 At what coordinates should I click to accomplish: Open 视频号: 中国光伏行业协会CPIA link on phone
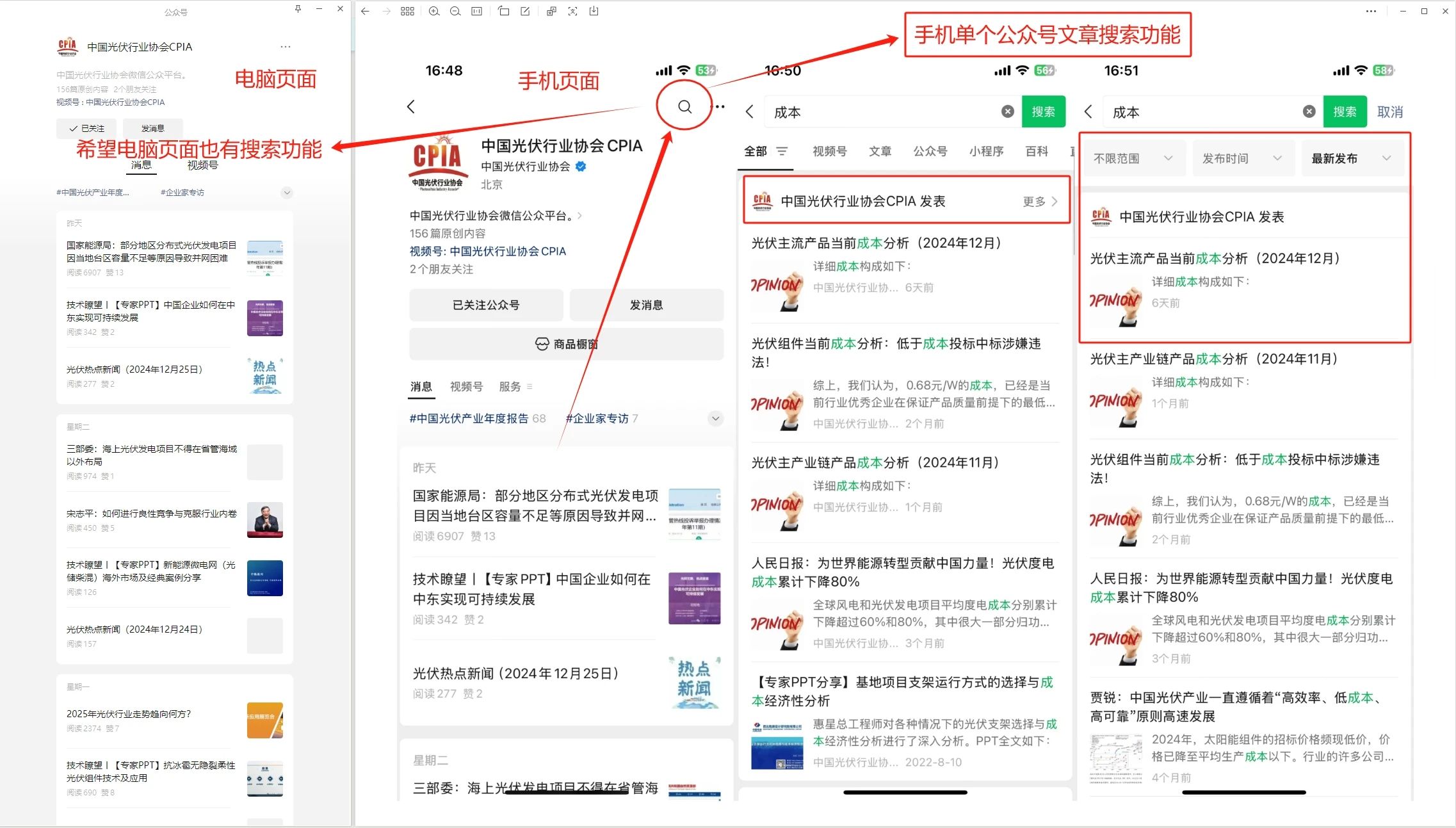coord(488,251)
